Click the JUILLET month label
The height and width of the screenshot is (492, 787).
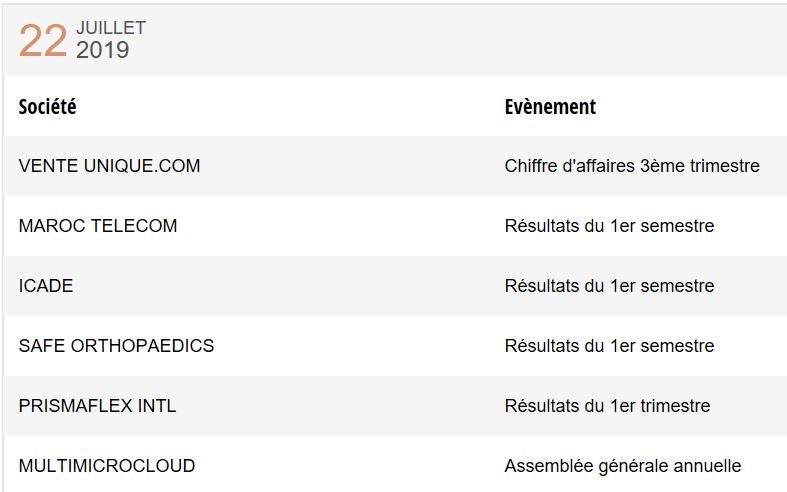(x=111, y=28)
